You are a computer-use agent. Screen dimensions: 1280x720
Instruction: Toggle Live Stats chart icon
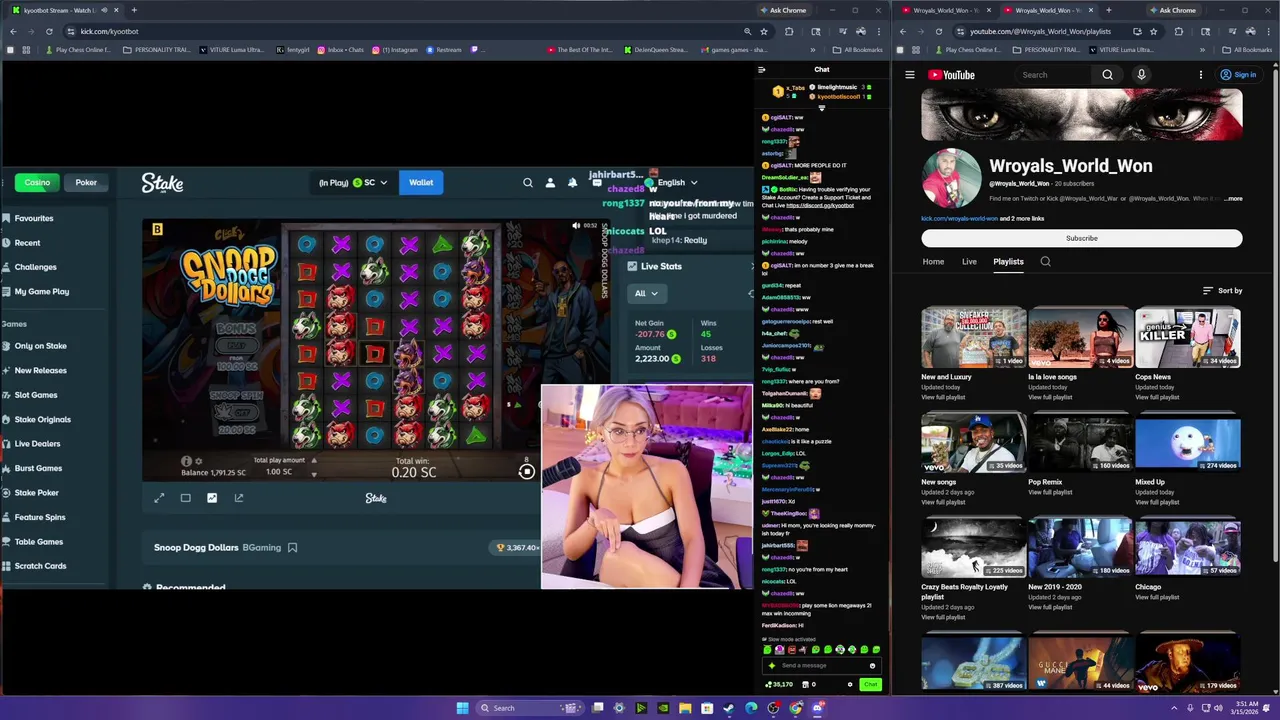[212, 498]
